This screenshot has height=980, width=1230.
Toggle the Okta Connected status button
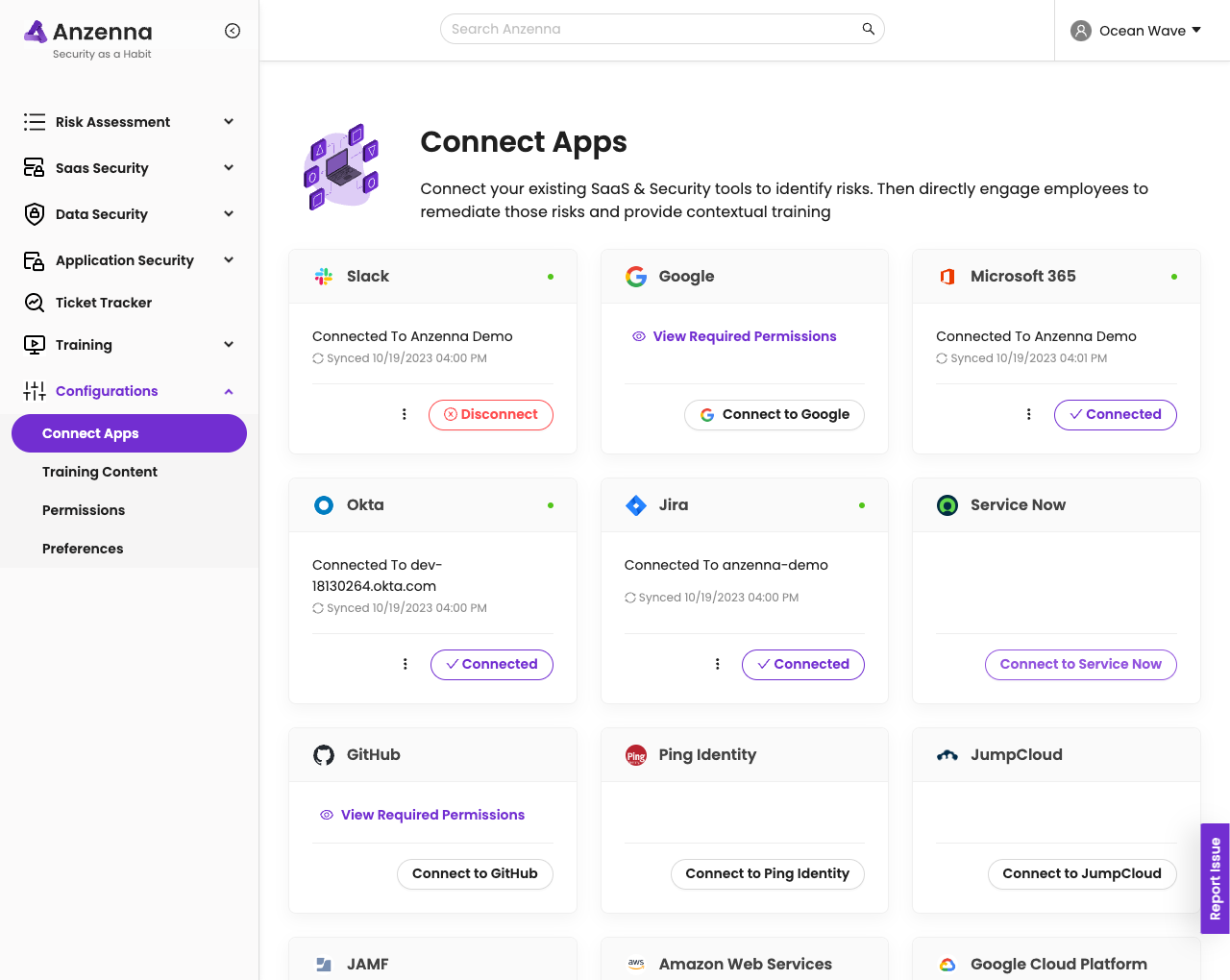point(491,664)
